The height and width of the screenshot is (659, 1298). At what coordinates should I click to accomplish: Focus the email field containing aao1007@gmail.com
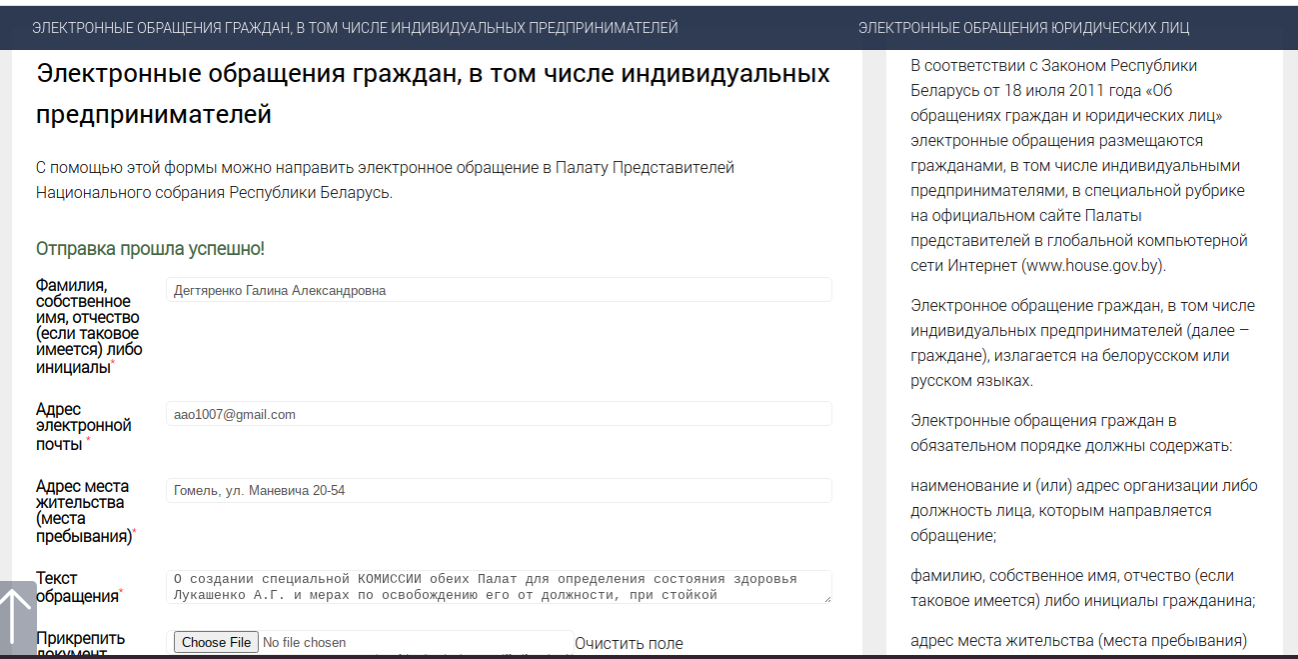point(498,414)
